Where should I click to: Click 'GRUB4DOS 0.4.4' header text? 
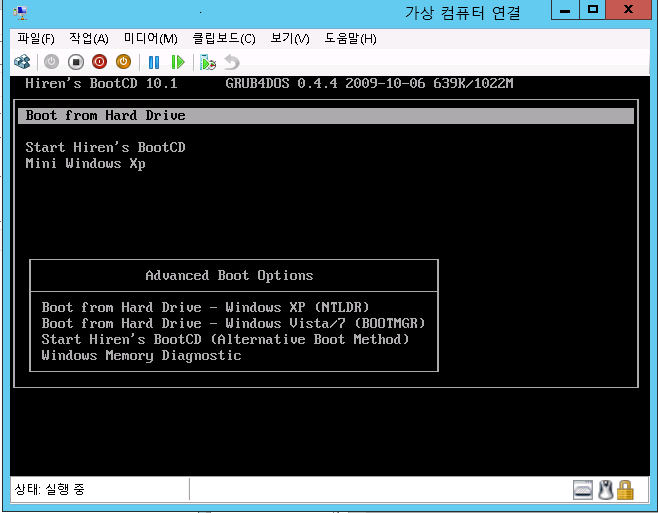282,84
